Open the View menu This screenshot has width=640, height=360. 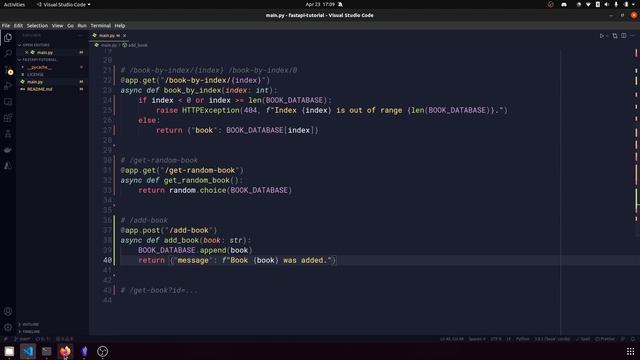point(57,26)
